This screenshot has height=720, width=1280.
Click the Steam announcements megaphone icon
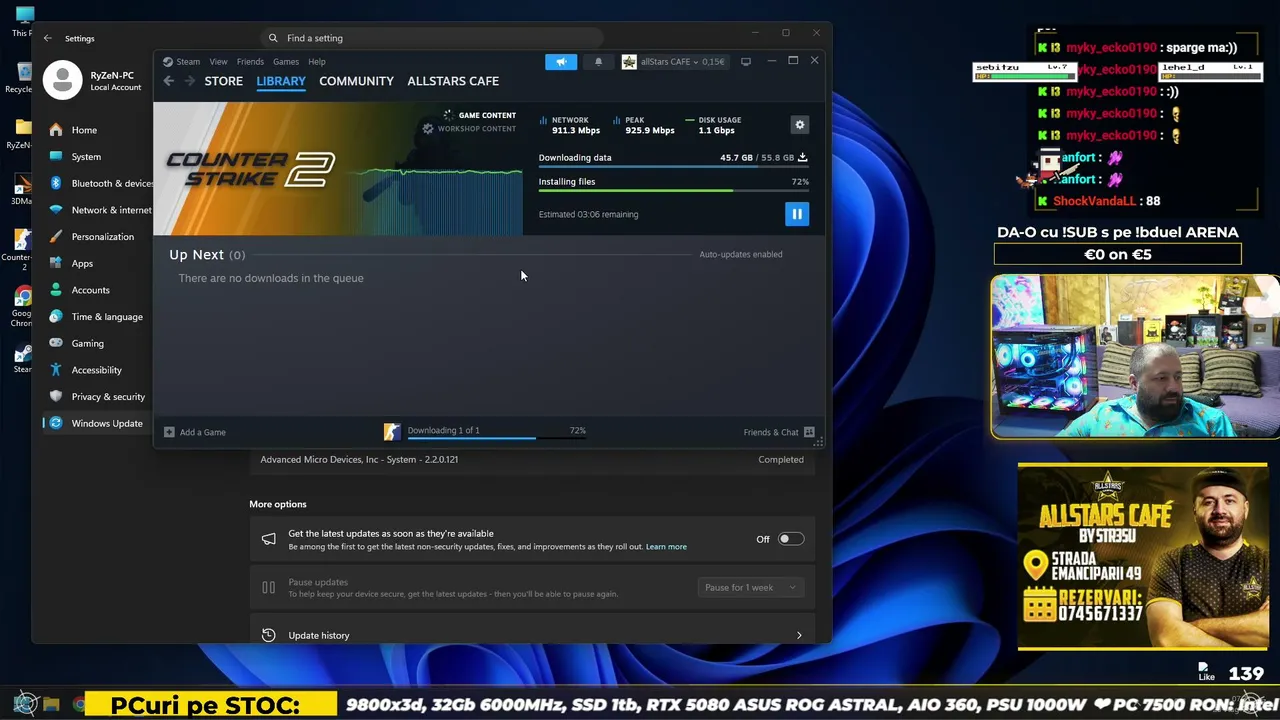pyautogui.click(x=561, y=62)
